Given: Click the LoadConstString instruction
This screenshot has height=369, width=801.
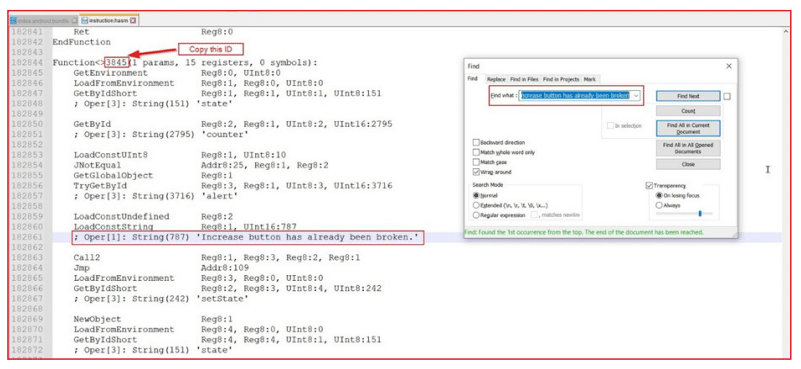Looking at the screenshot, I should click(113, 226).
